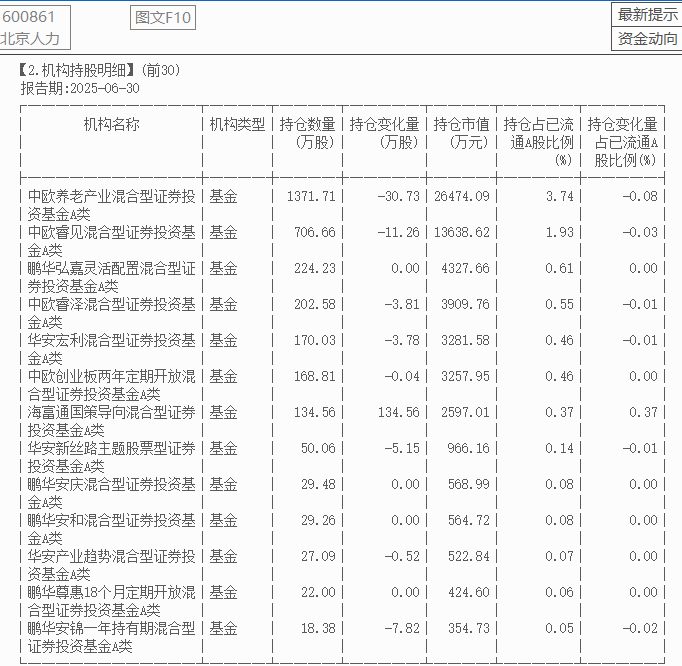682x666 pixels.
Task: Click holding change value -0.52
Action: tap(402, 557)
